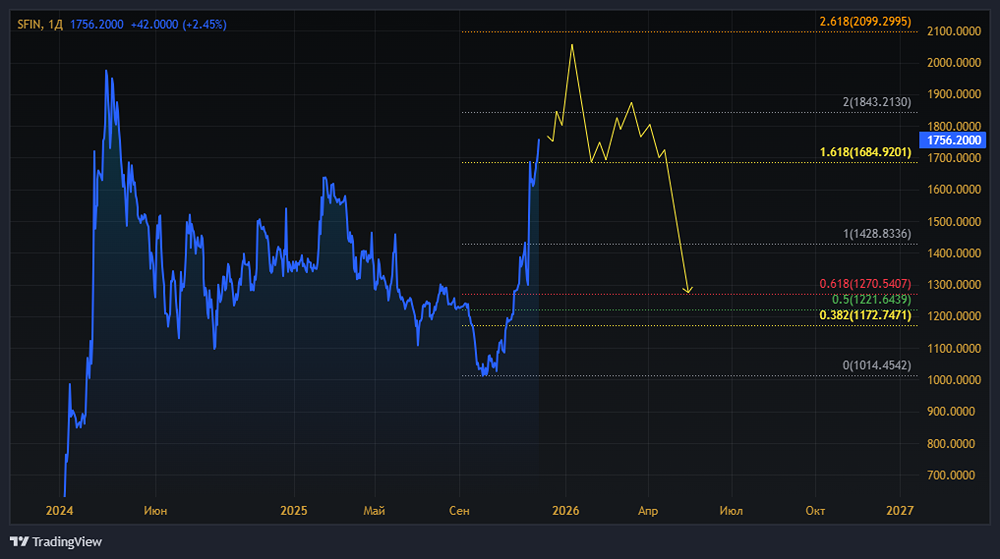
Task: Click the 0(1014.4542) base level label
Action: point(877,366)
